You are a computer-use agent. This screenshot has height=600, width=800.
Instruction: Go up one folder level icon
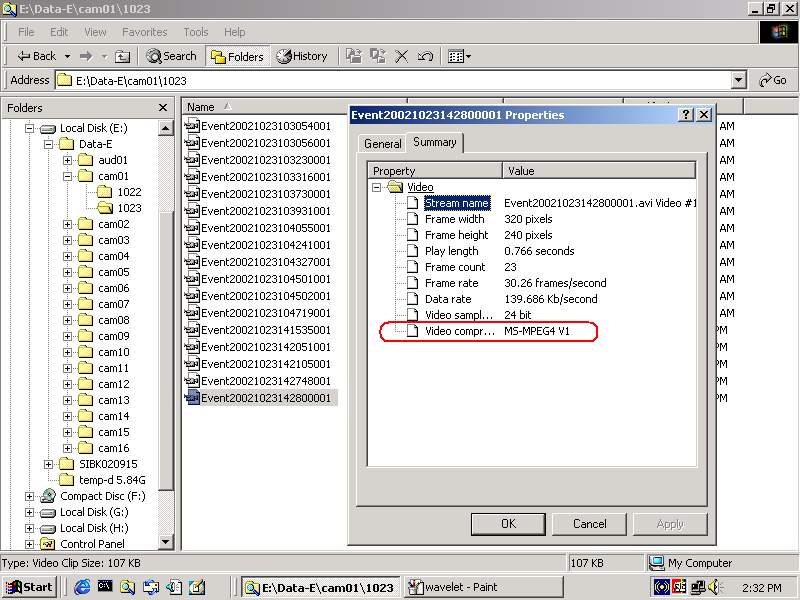point(122,56)
